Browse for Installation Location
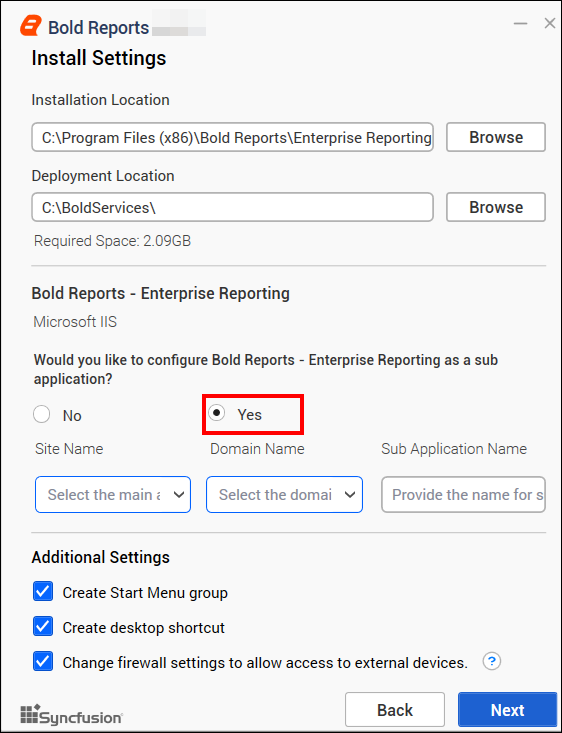562x733 pixels. point(496,137)
